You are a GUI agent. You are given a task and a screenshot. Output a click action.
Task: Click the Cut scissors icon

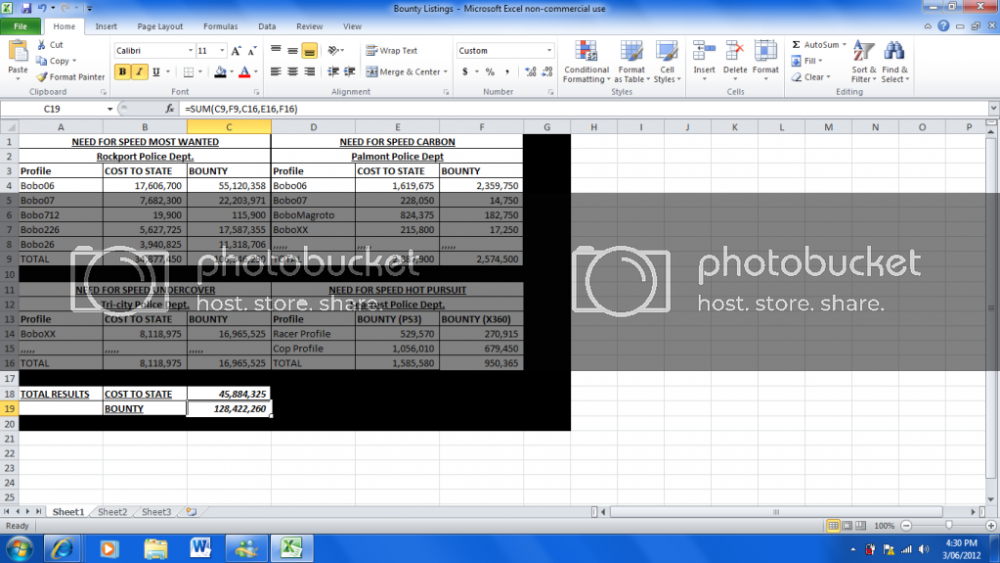(41, 45)
